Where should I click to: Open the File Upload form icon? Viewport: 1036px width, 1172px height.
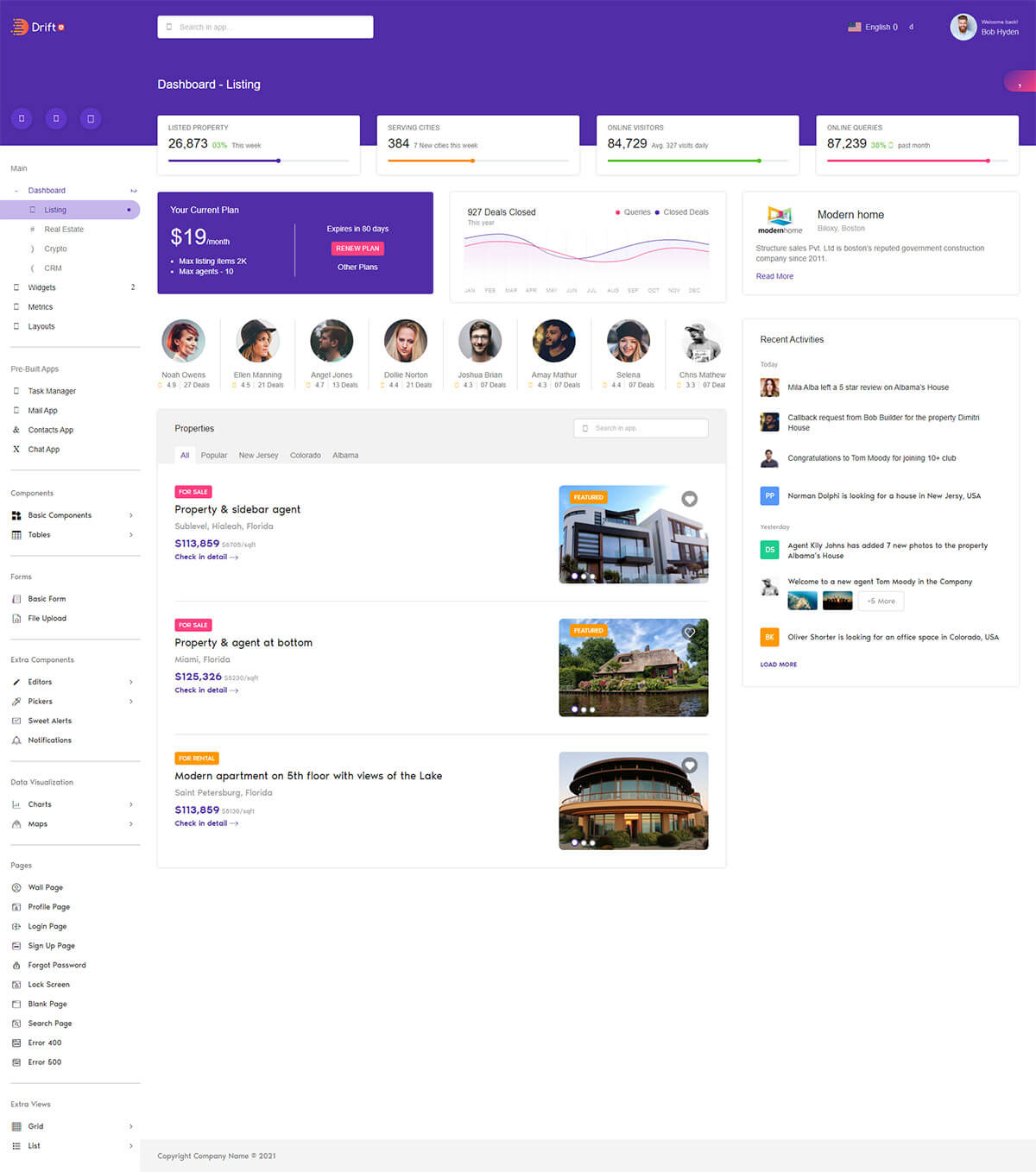pos(16,619)
